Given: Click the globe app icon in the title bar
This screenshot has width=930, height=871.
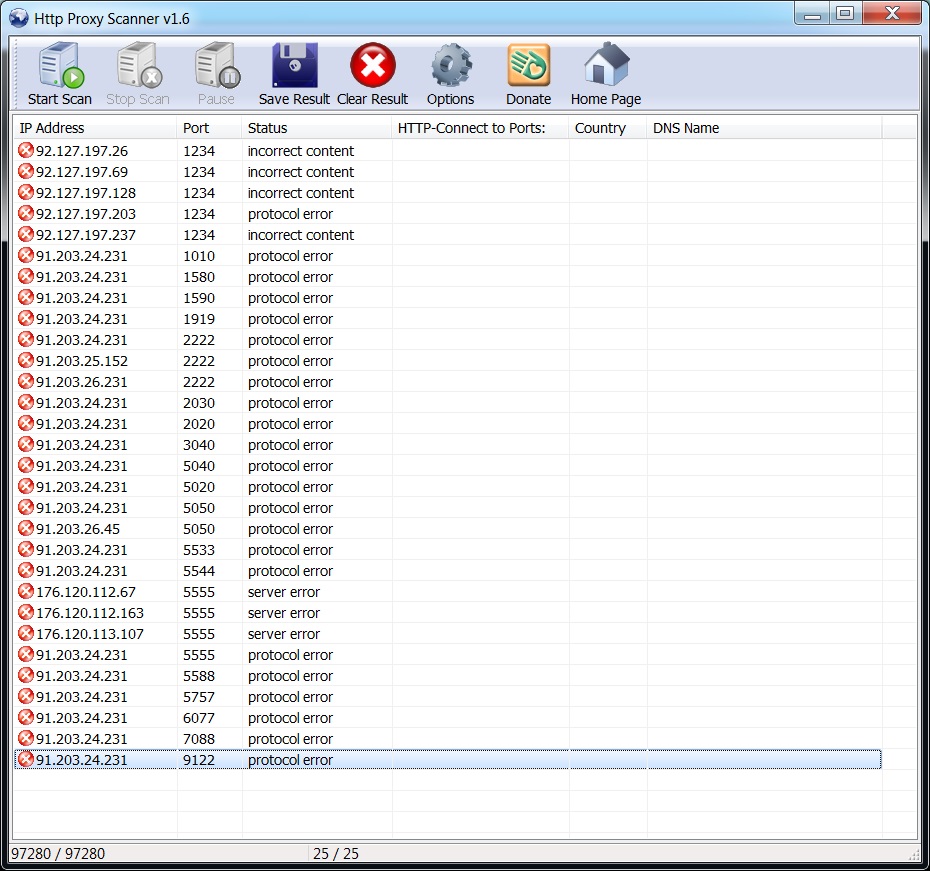Looking at the screenshot, I should coord(19,18).
